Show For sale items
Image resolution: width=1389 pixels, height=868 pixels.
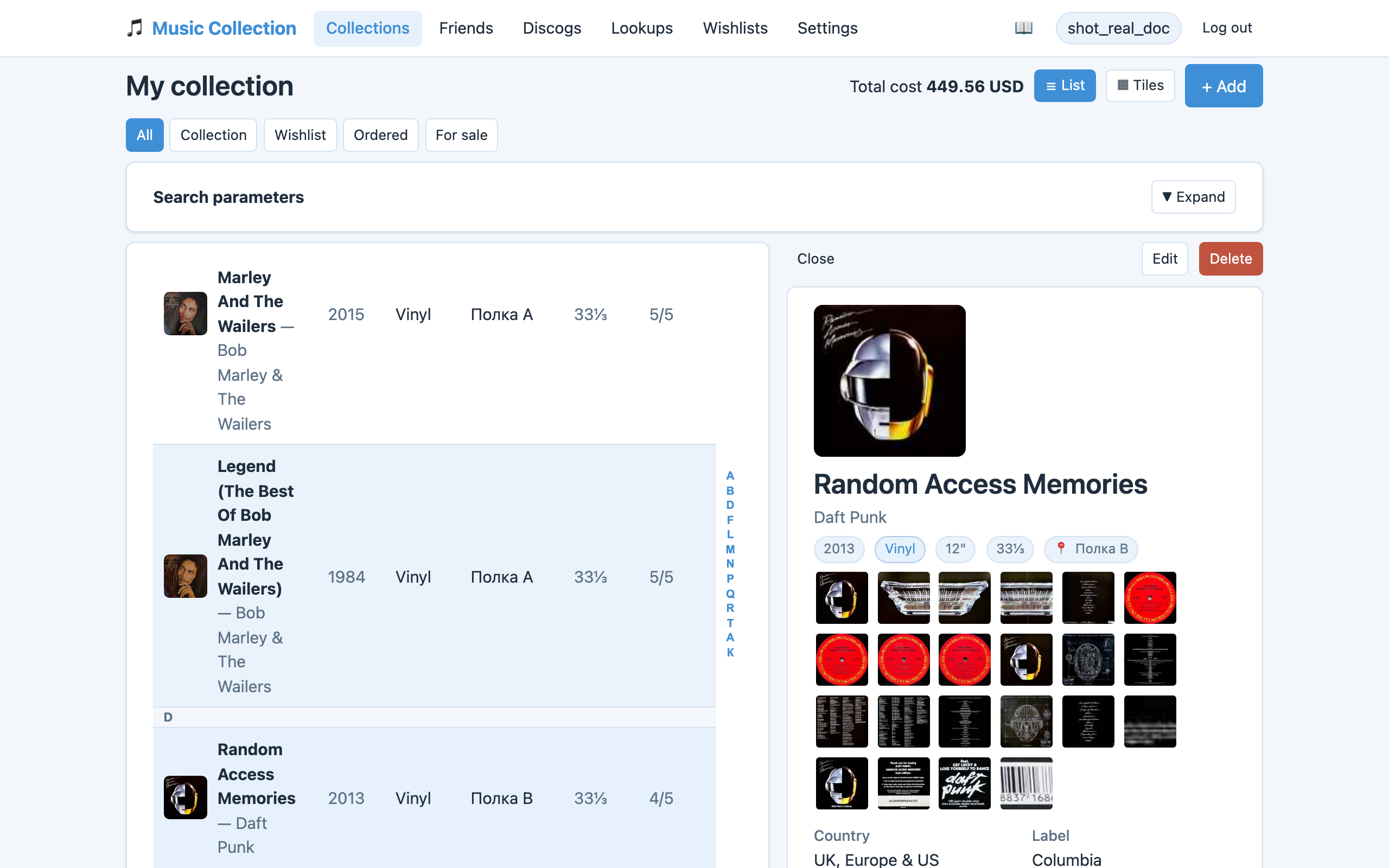click(x=462, y=135)
